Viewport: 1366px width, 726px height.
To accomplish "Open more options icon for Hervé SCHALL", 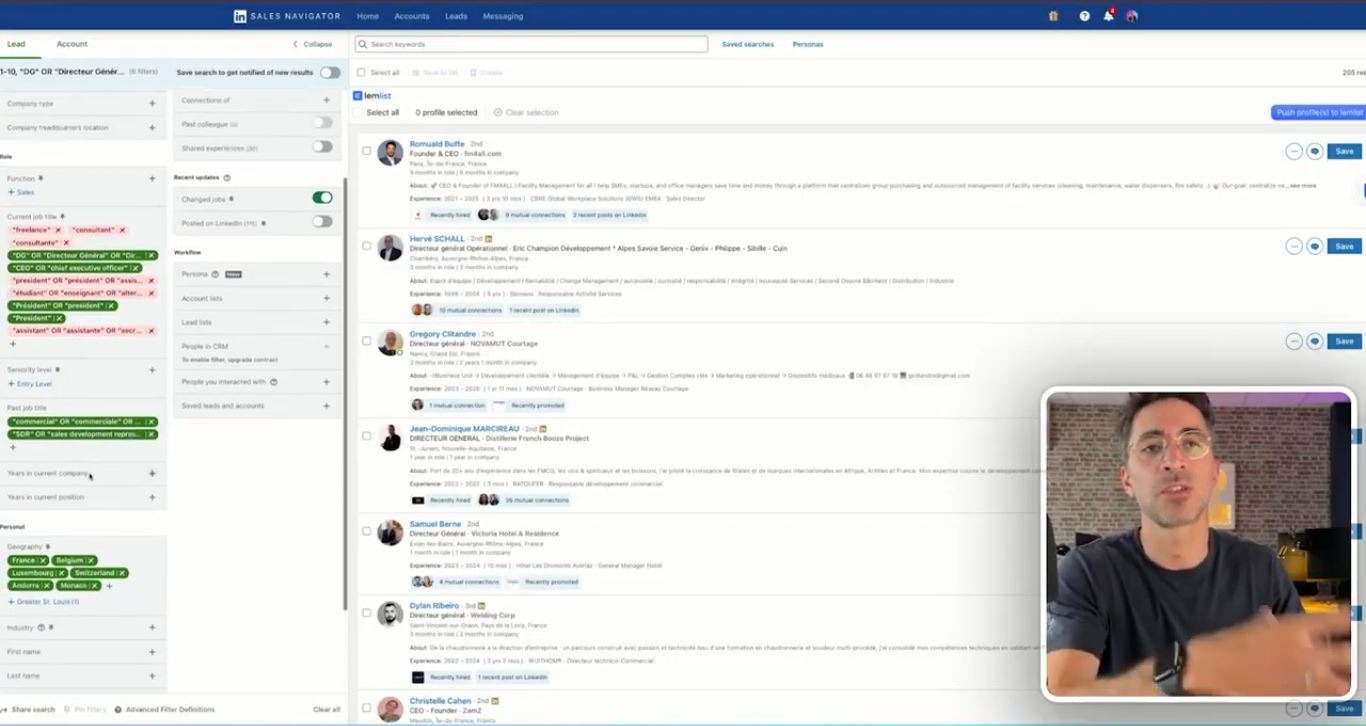I will point(1294,246).
